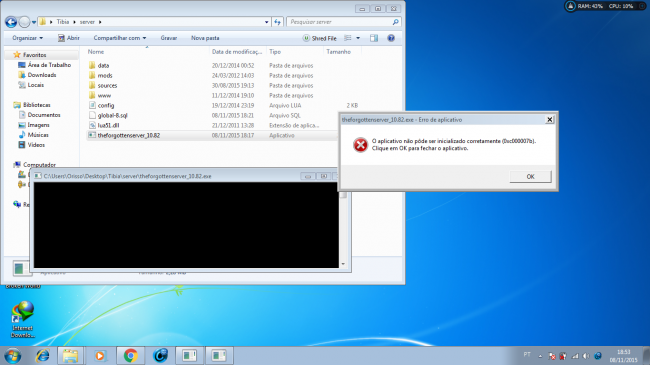Open Explorer help icon

click(391, 38)
